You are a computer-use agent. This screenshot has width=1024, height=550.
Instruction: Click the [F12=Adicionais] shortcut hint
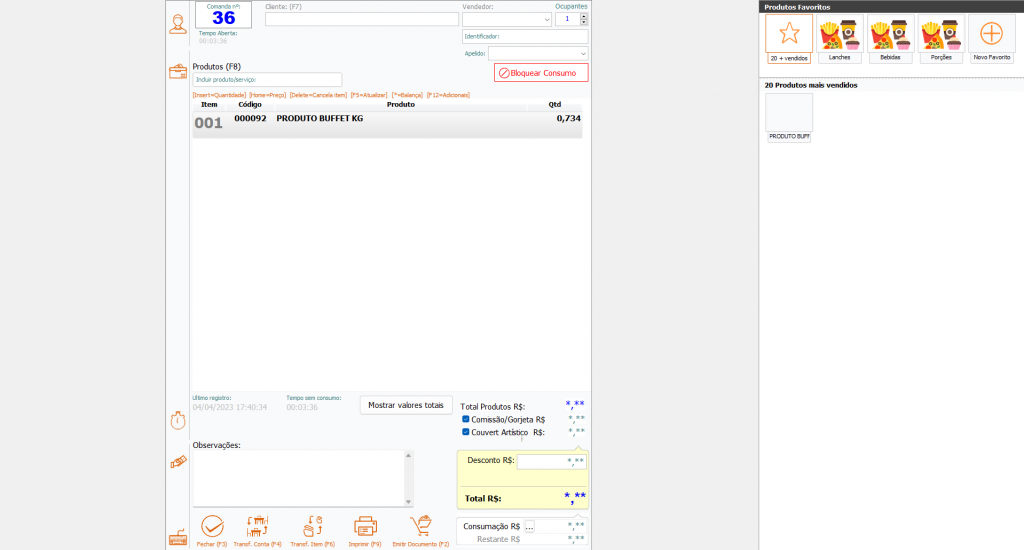point(448,95)
